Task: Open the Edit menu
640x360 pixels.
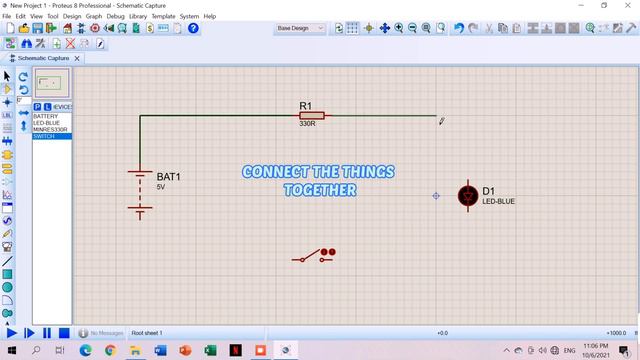Action: 20,16
